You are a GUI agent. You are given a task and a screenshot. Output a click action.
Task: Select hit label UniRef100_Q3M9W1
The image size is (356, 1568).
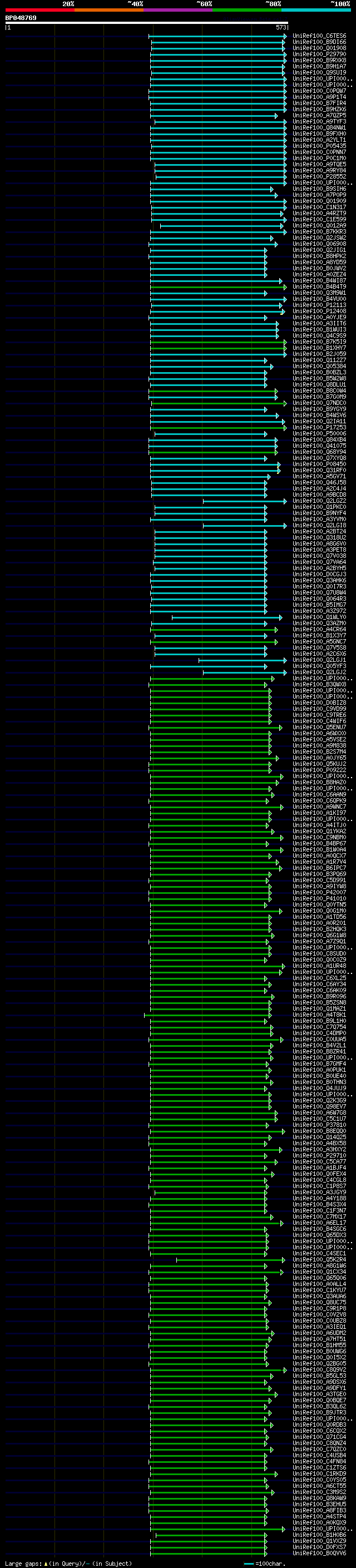click(x=319, y=293)
